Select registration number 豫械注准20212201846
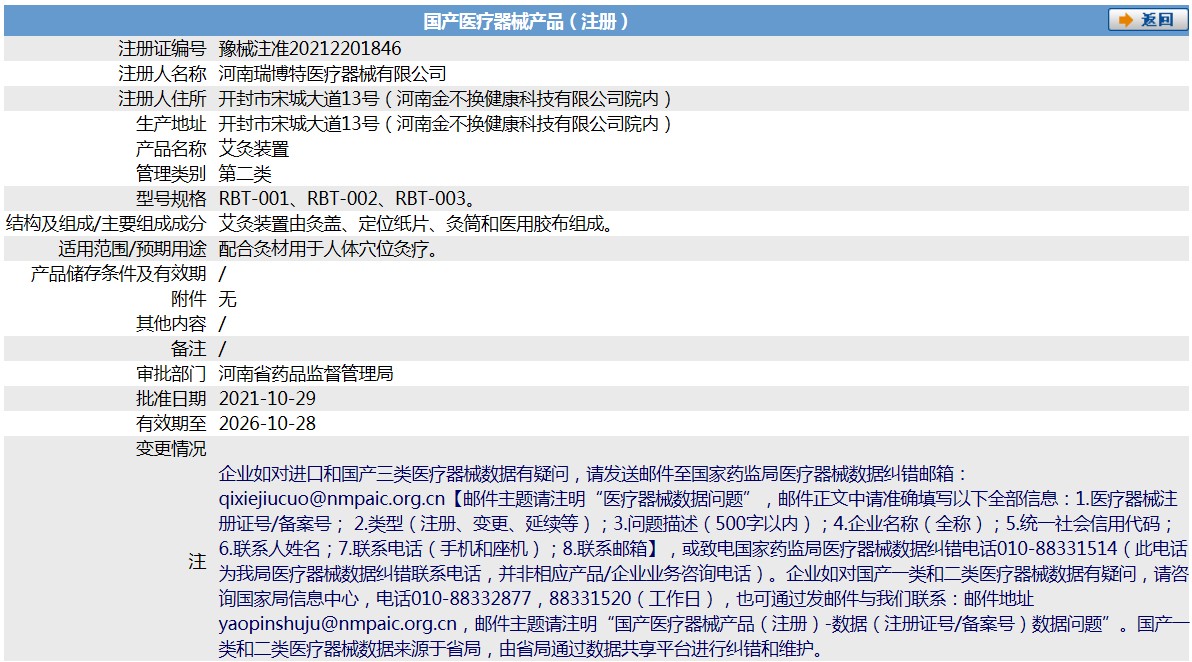Image resolution: width=1192 pixels, height=662 pixels. 310,49
